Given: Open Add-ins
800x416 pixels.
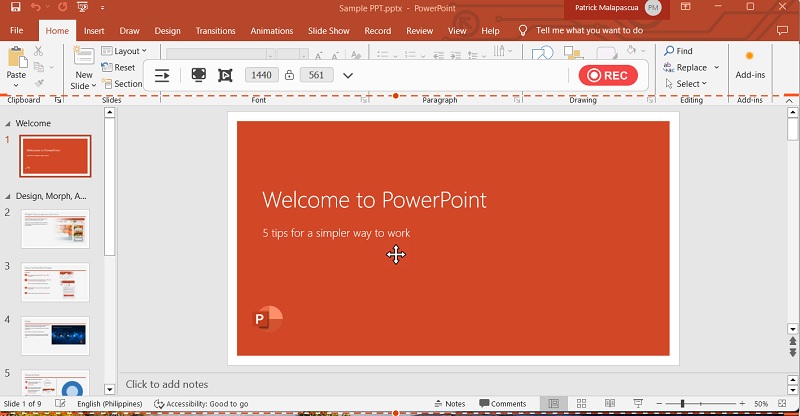Looking at the screenshot, I should point(749,64).
